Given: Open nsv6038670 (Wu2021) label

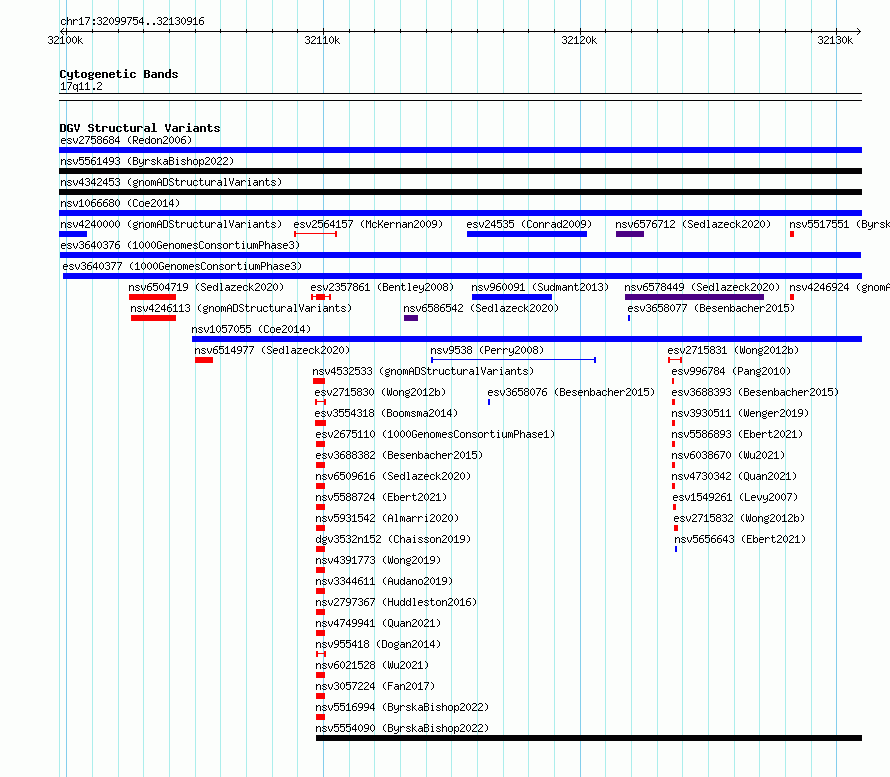Looking at the screenshot, I should pos(728,455).
